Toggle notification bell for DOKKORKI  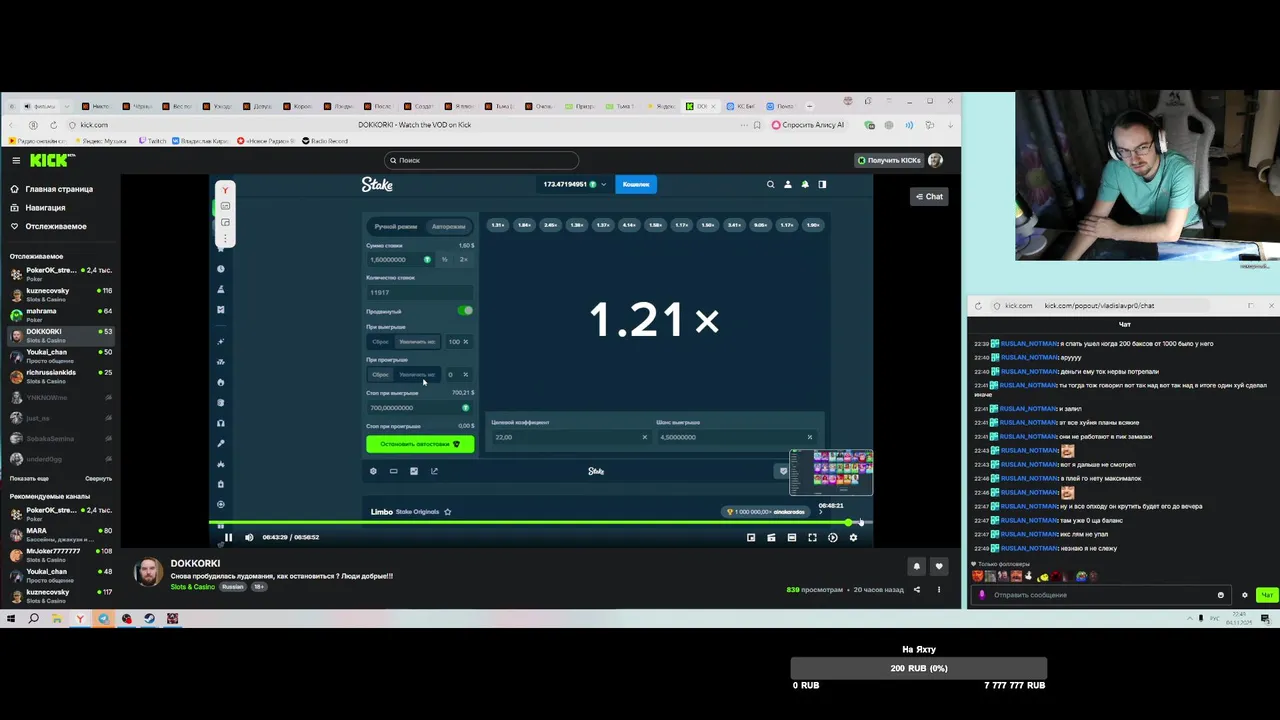(916, 567)
